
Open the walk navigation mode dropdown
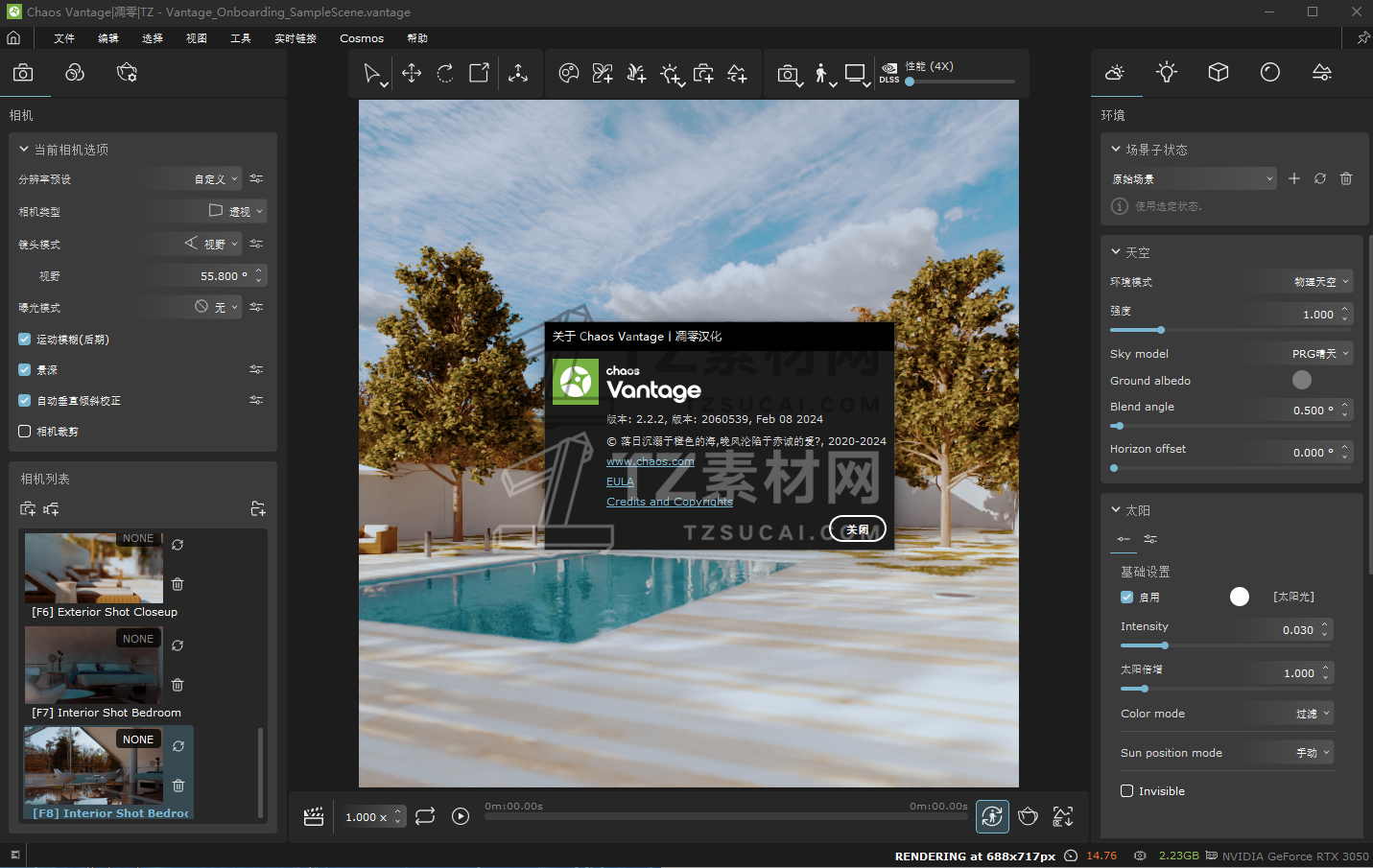pos(824,74)
